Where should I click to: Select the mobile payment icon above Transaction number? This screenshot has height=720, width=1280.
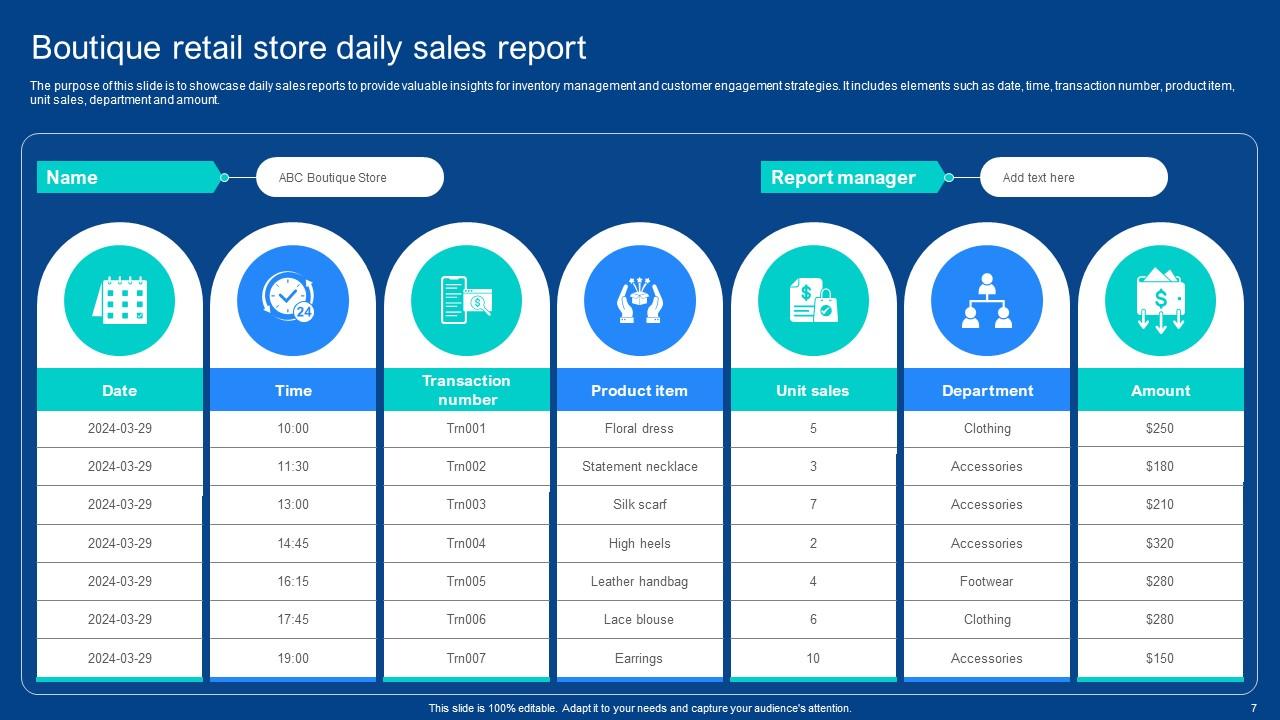tap(466, 300)
